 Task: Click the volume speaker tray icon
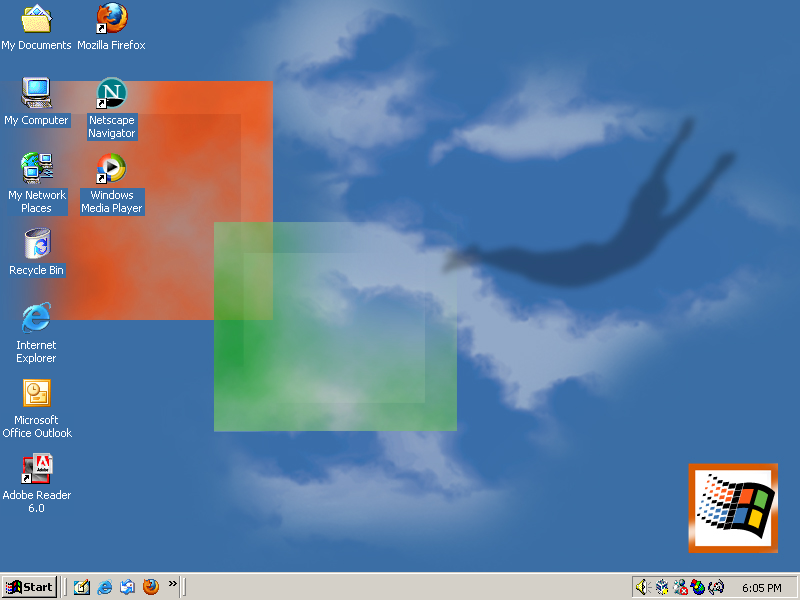642,587
